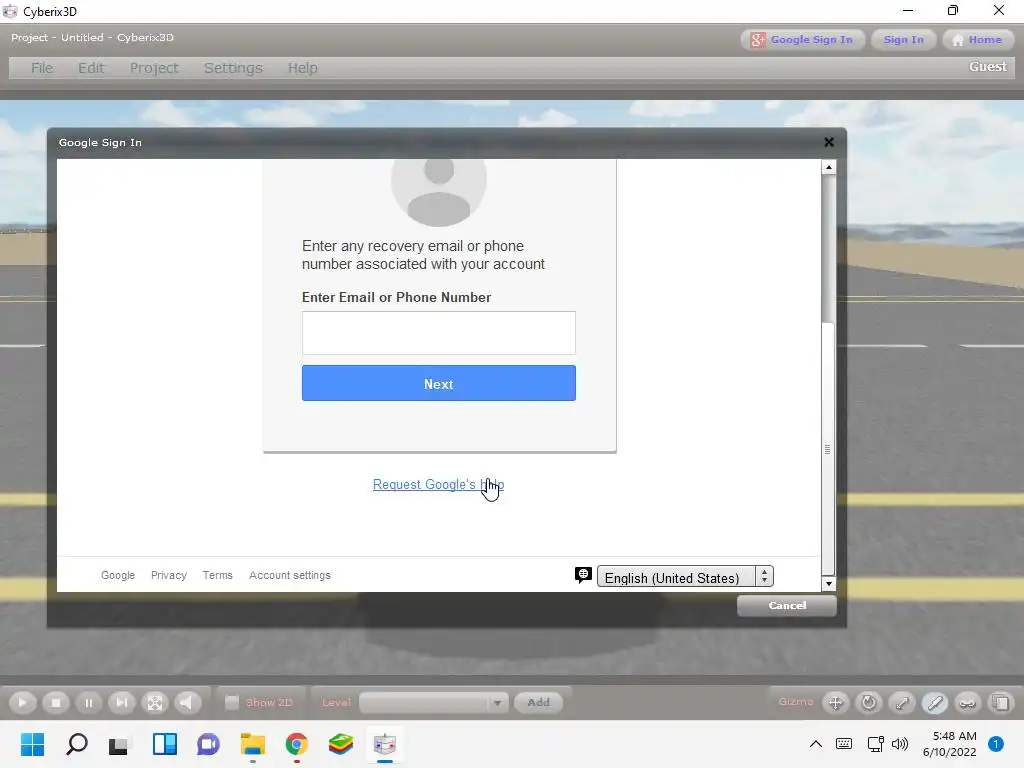
Task: Go to Home via header button
Action: pos(977,40)
